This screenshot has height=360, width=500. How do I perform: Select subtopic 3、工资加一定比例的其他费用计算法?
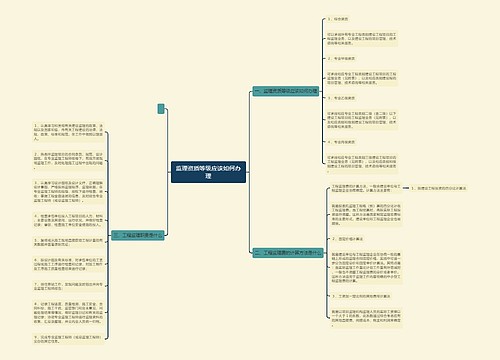(361, 296)
